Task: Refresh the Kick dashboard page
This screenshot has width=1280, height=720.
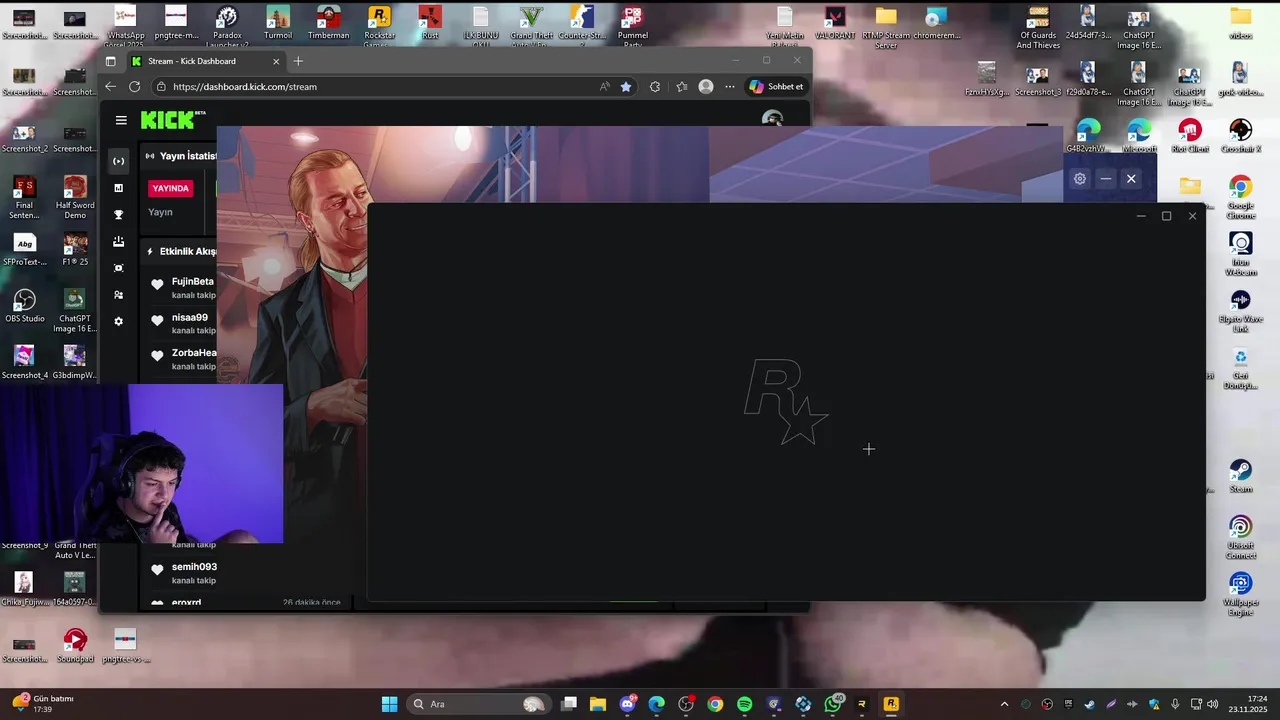Action: 134,87
